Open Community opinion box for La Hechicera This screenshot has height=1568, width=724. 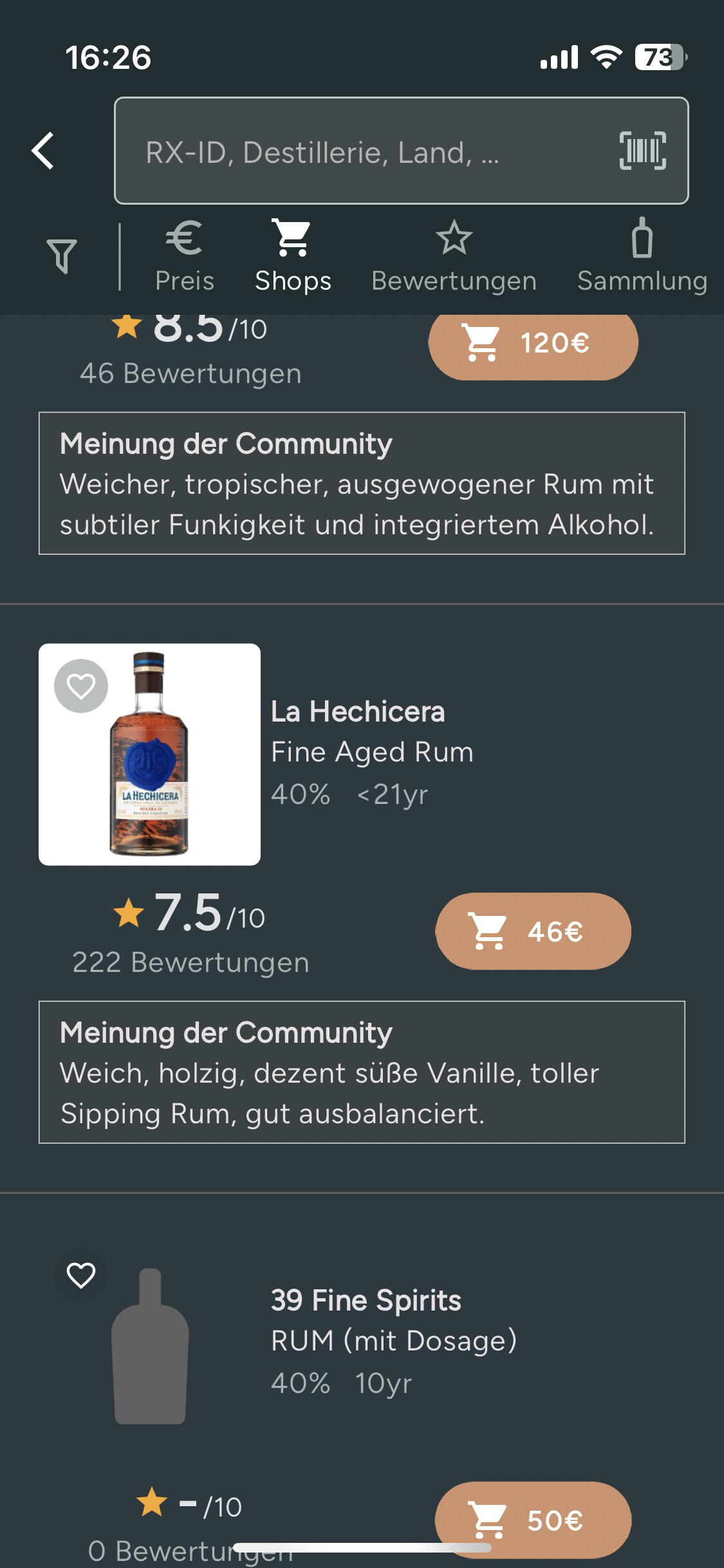(x=362, y=1072)
